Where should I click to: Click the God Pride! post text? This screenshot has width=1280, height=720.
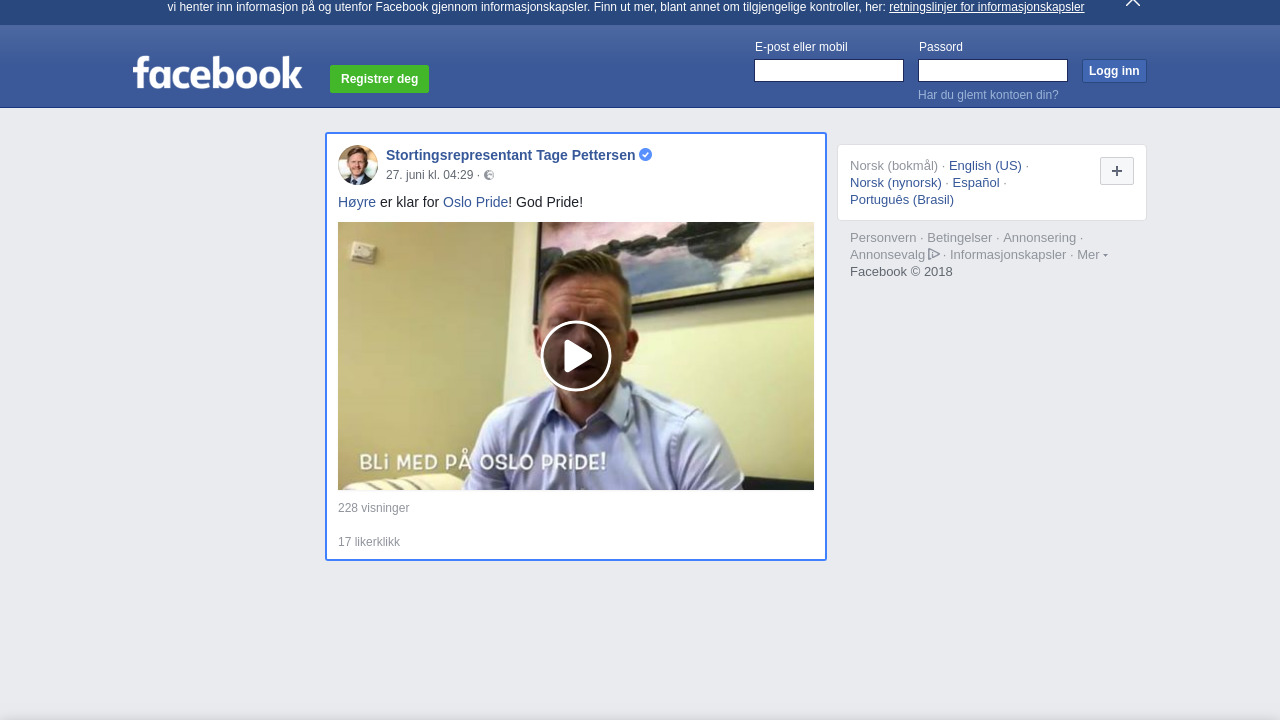pyautogui.click(x=549, y=202)
